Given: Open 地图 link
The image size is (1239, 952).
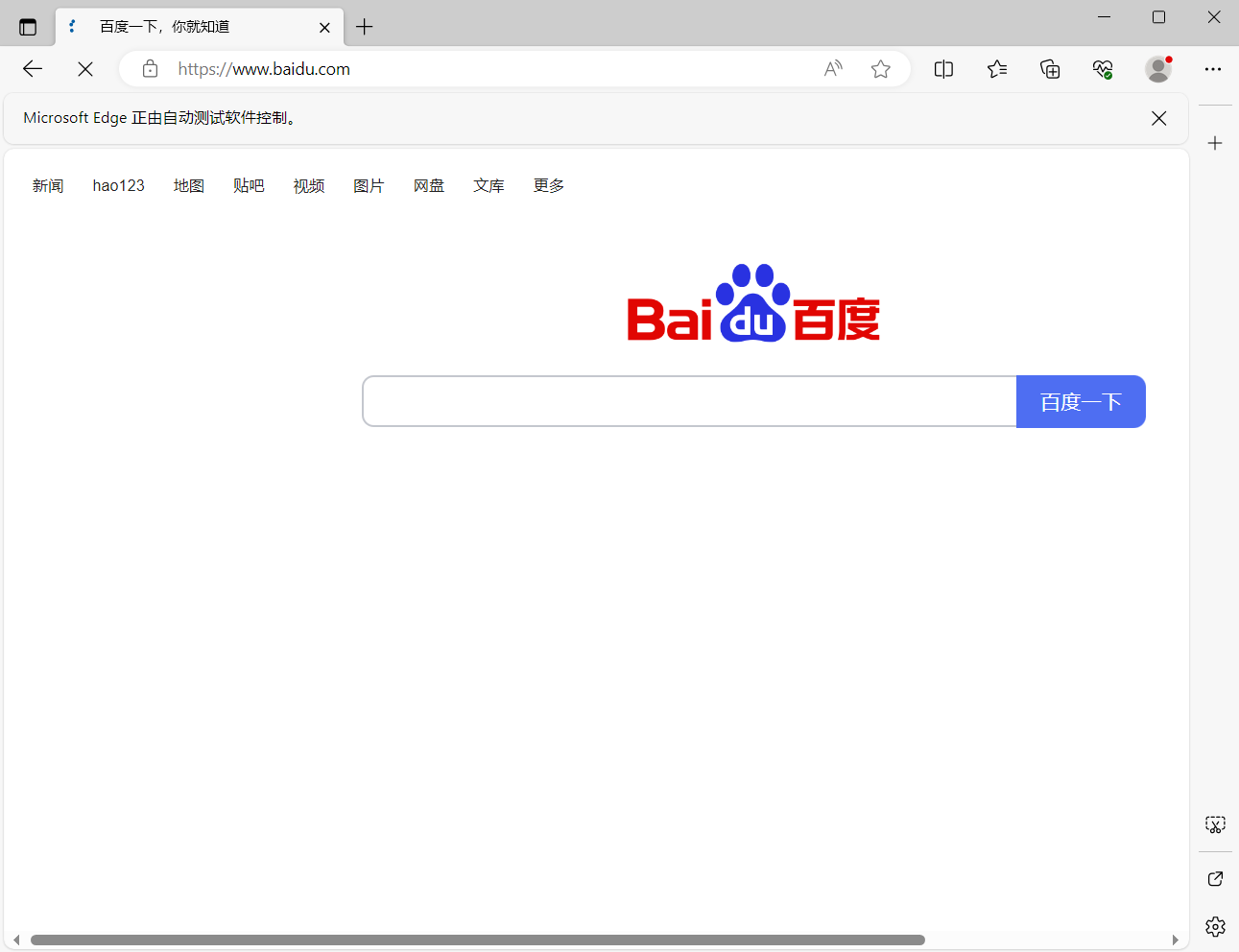Looking at the screenshot, I should point(189,185).
